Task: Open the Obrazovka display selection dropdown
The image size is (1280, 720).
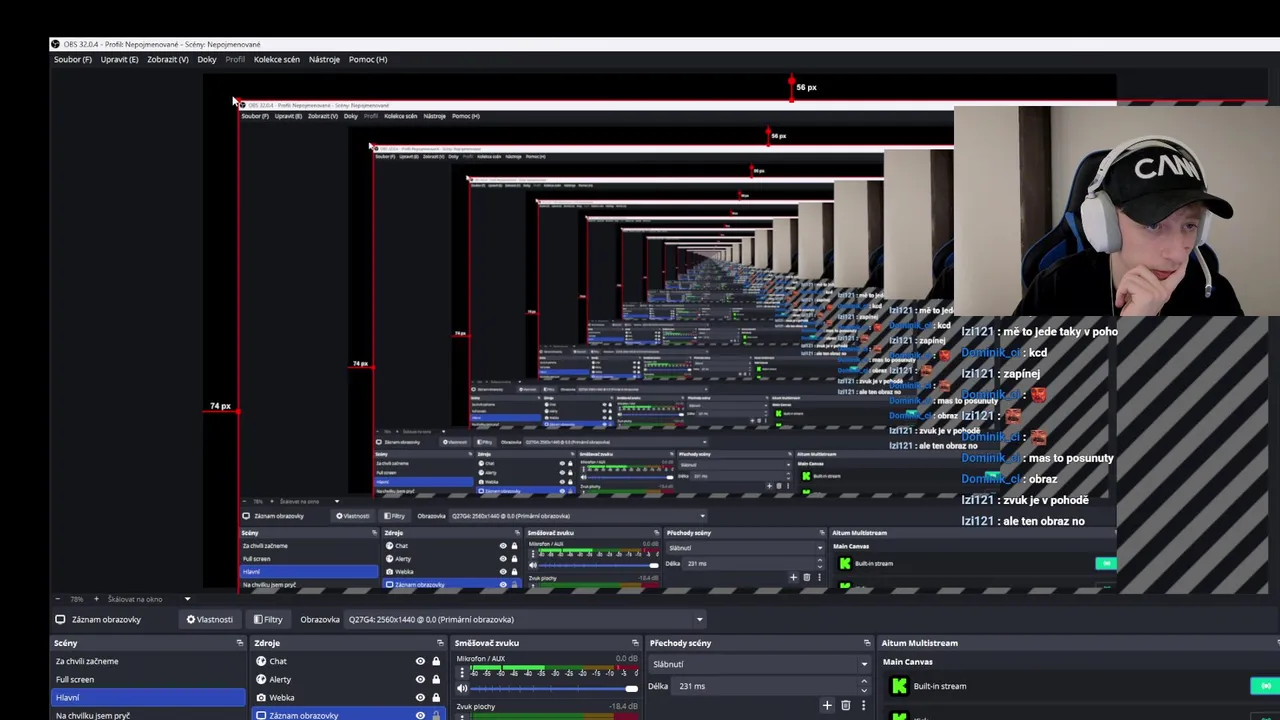Action: (x=525, y=619)
